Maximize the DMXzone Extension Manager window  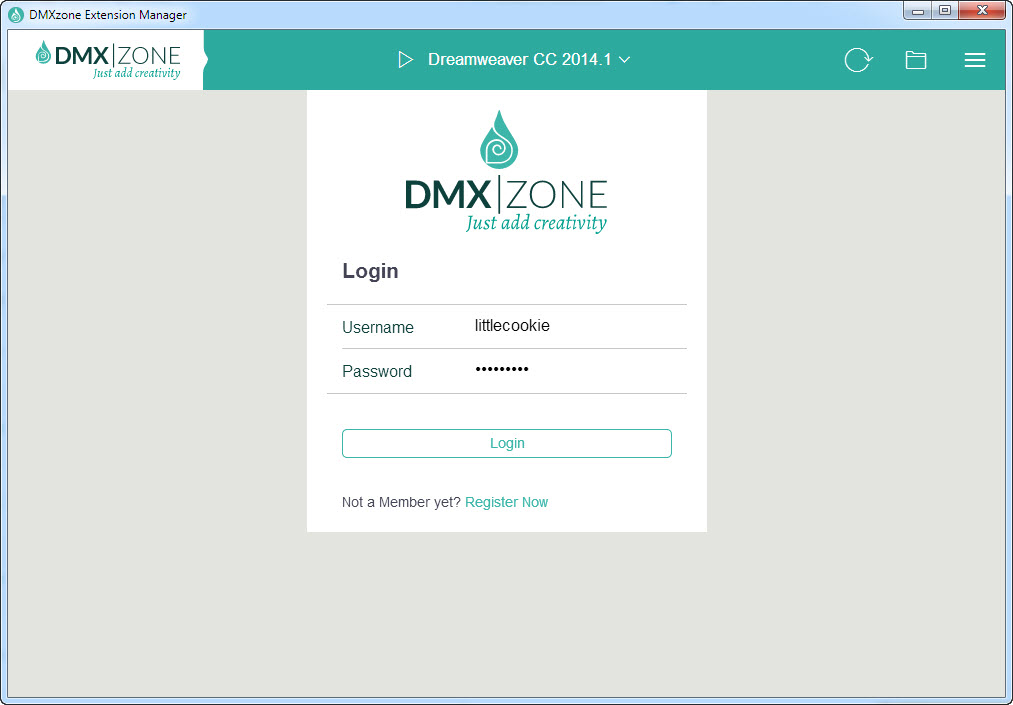(945, 11)
